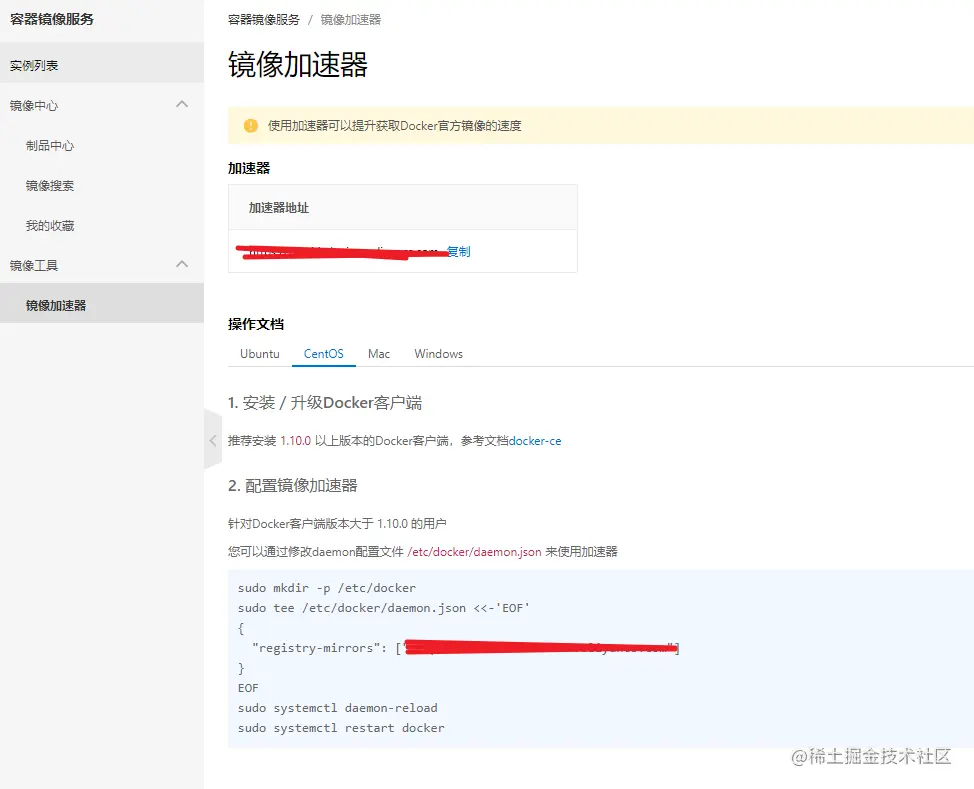
Task: Click the 镜像加速器 breadcrumb item
Action: coord(351,20)
